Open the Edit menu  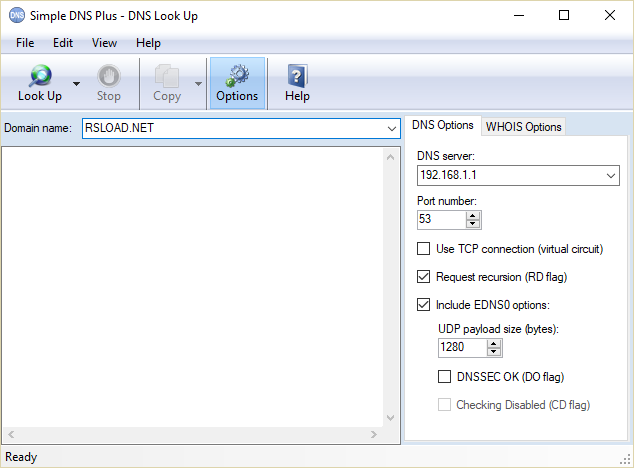click(63, 43)
